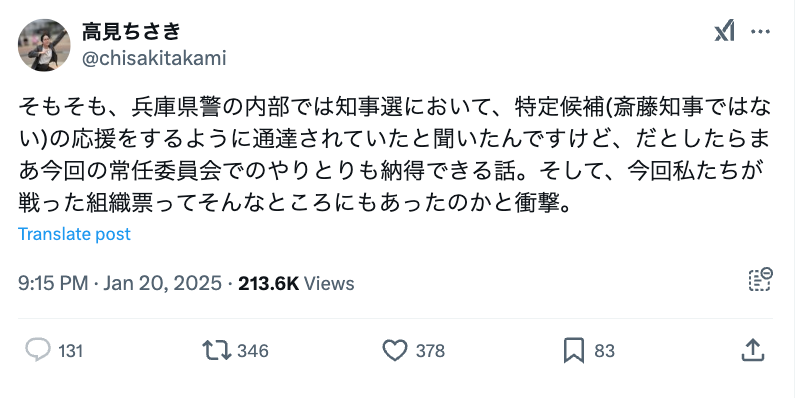Toggle the heart like icon
802x398 pixels.
(395, 351)
